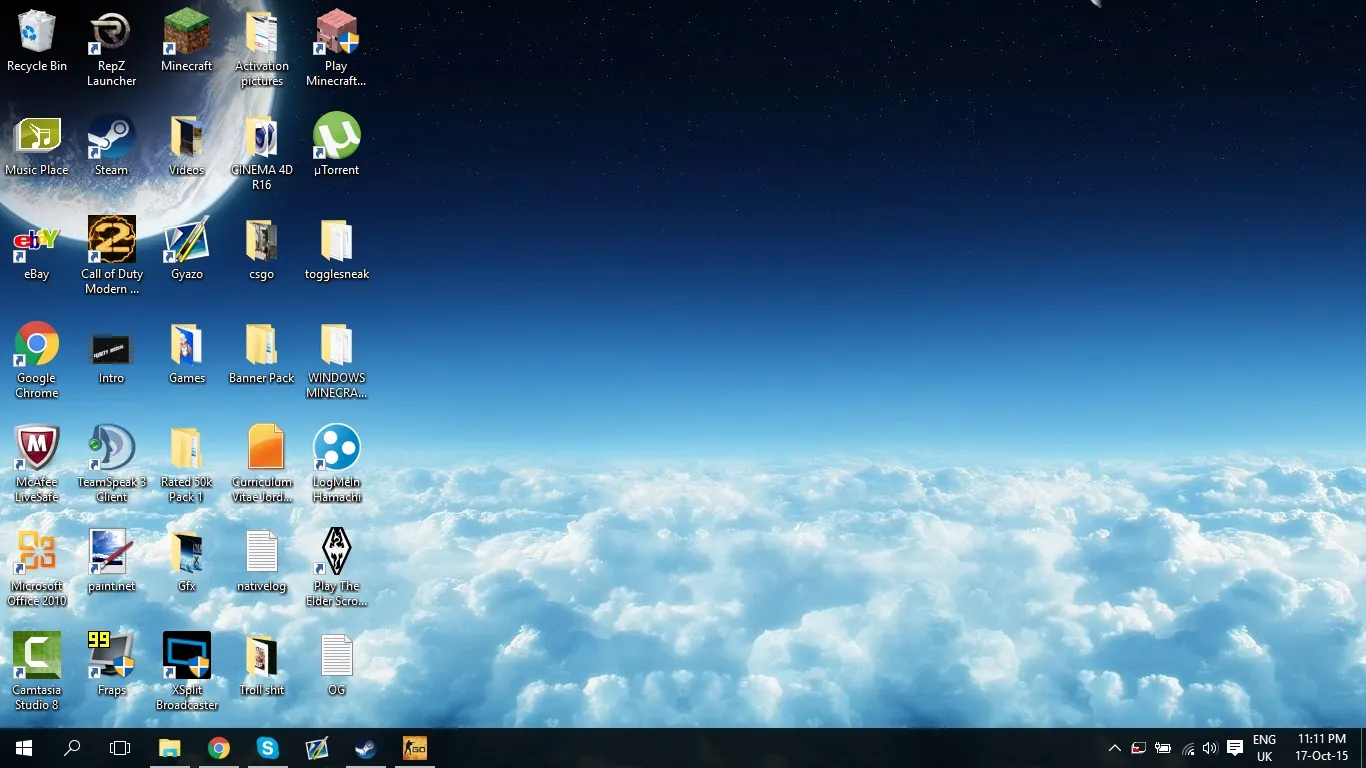Select the Recycle Bin desktop icon
This screenshot has width=1366, height=768.
pos(37,41)
